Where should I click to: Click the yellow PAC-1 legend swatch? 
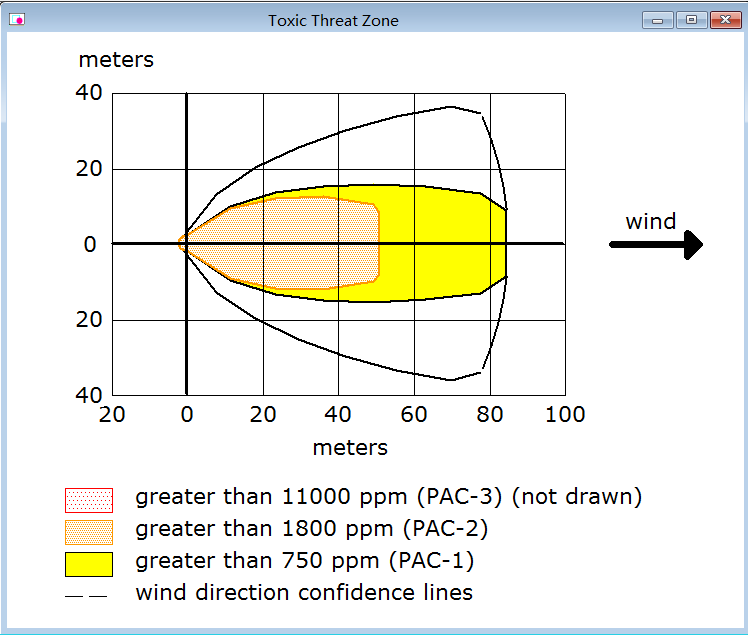[x=89, y=564]
